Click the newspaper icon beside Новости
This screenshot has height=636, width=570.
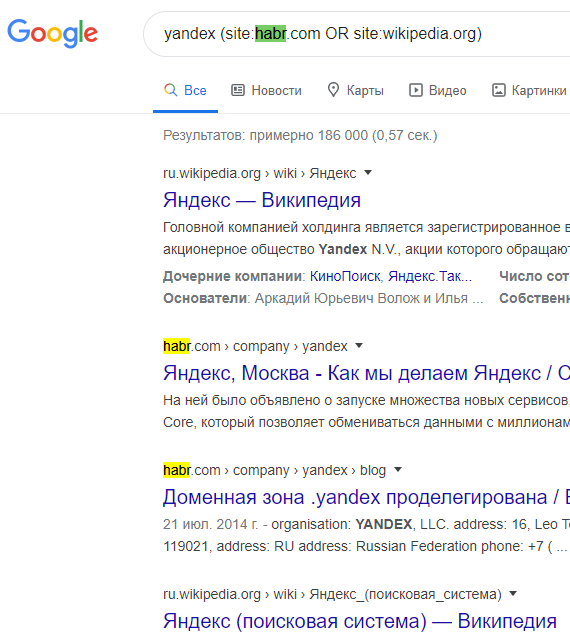click(238, 90)
